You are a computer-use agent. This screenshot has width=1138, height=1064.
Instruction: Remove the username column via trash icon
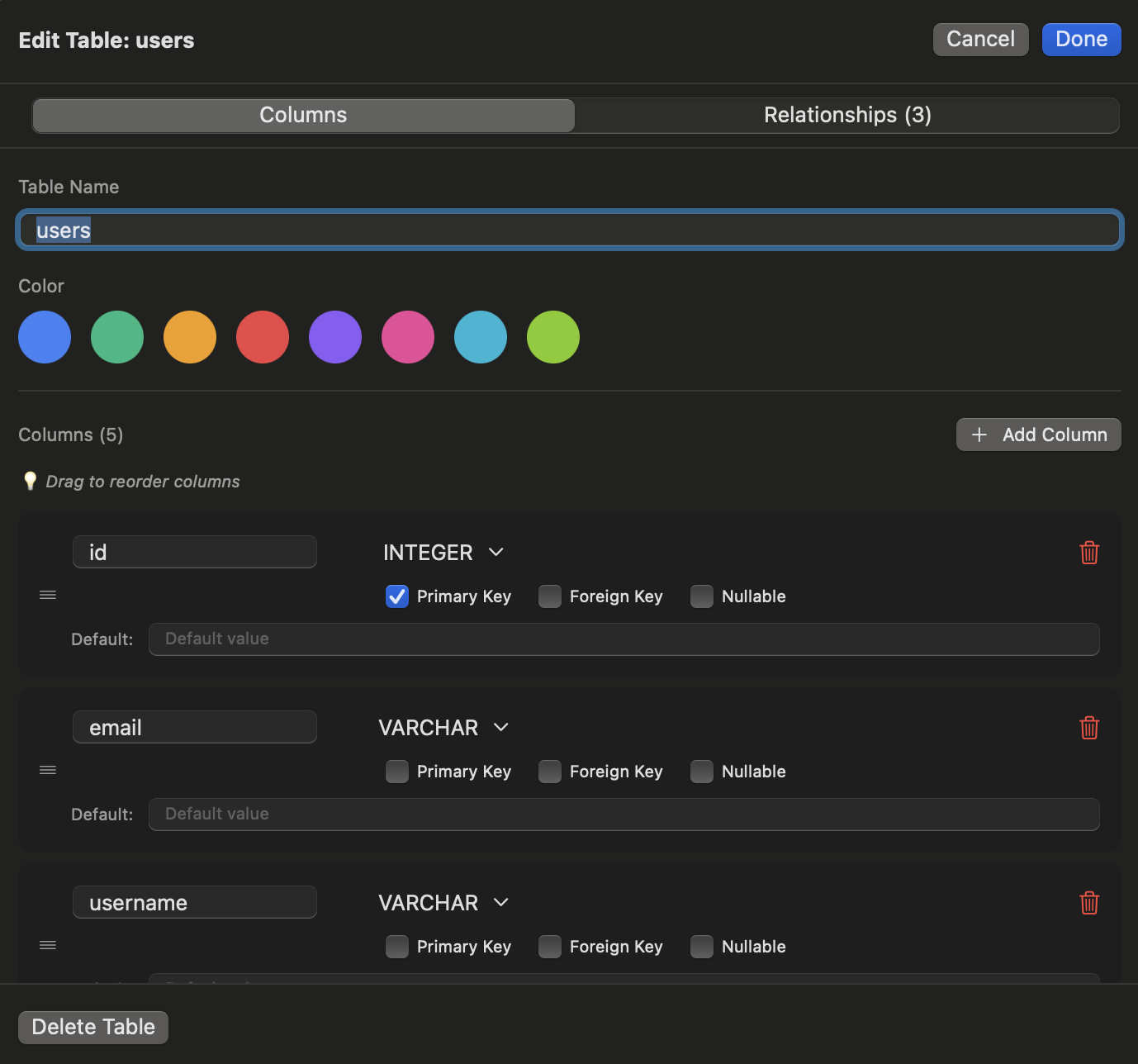[1089, 903]
